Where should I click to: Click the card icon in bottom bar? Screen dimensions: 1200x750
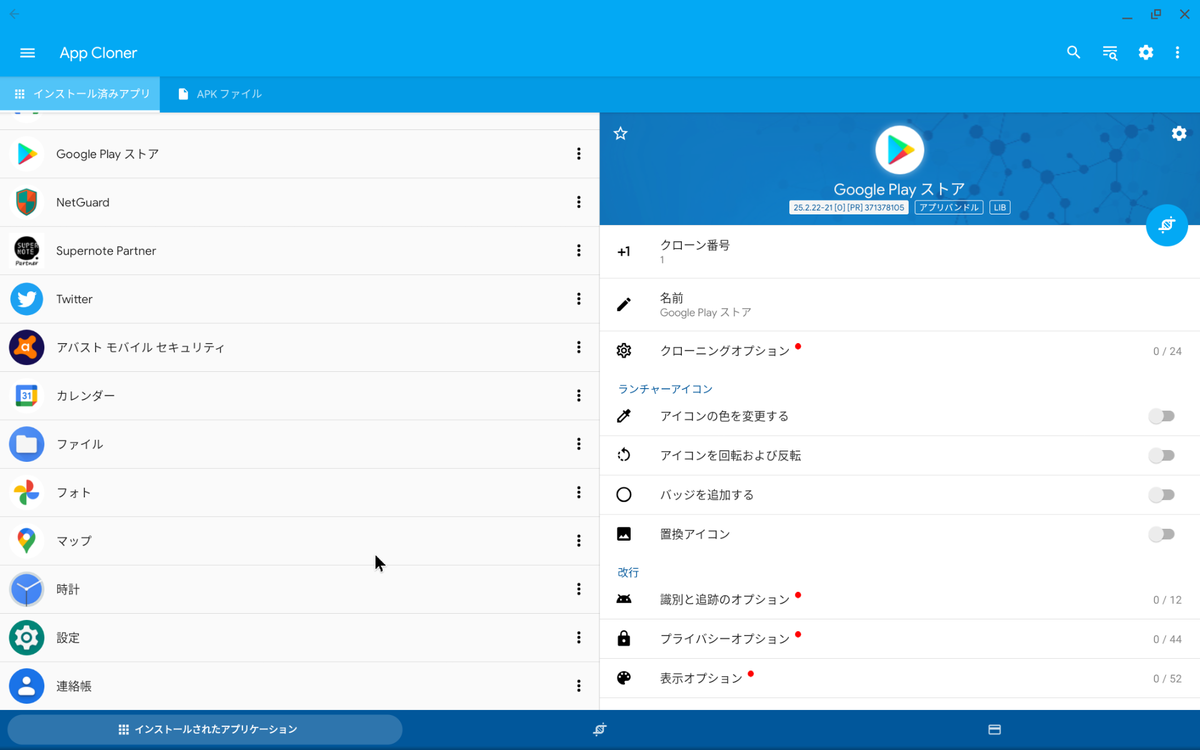tap(995, 730)
